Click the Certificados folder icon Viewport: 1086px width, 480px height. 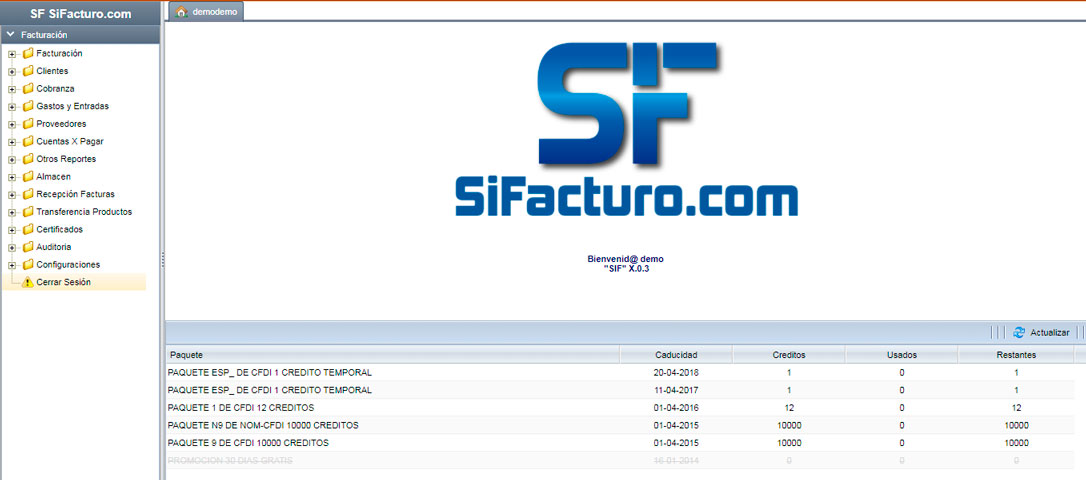coord(28,229)
